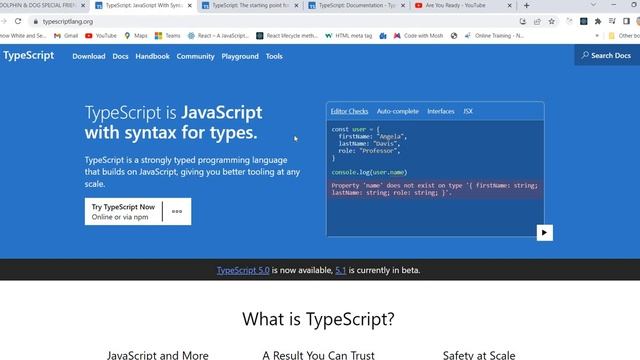Open the Other bookmarks folder
Screen dimensions: 640x360
click(x=624, y=36)
